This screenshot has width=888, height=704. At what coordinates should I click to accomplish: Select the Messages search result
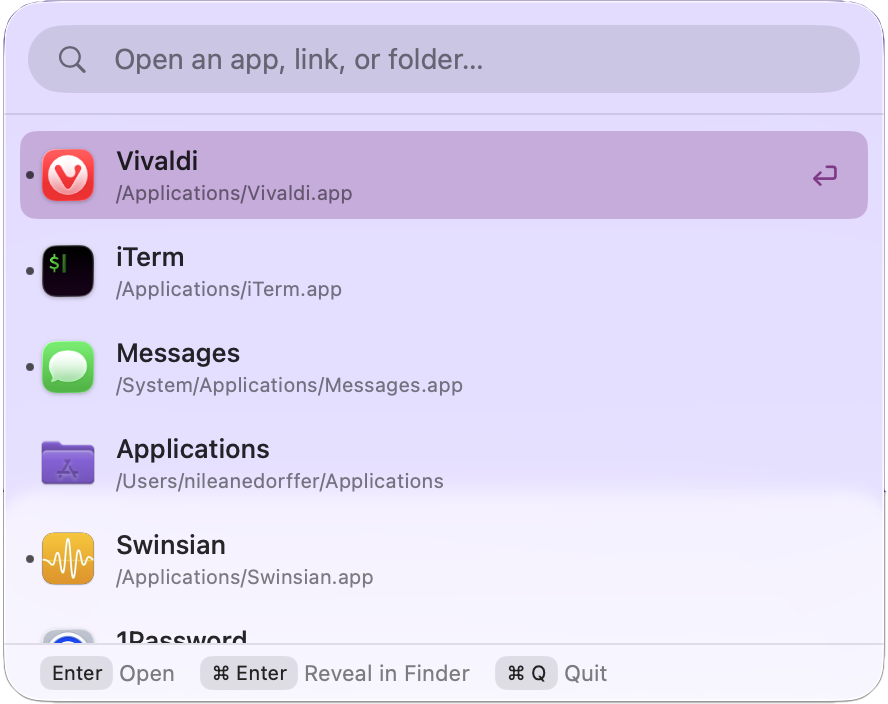coord(400,367)
